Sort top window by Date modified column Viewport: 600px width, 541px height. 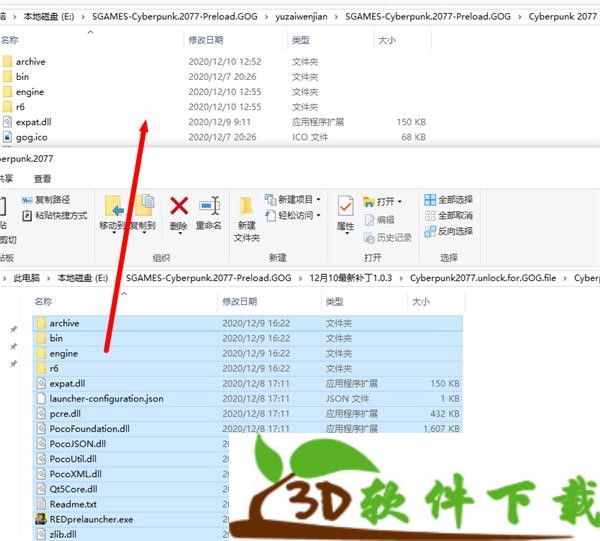pyautogui.click(x=206, y=40)
